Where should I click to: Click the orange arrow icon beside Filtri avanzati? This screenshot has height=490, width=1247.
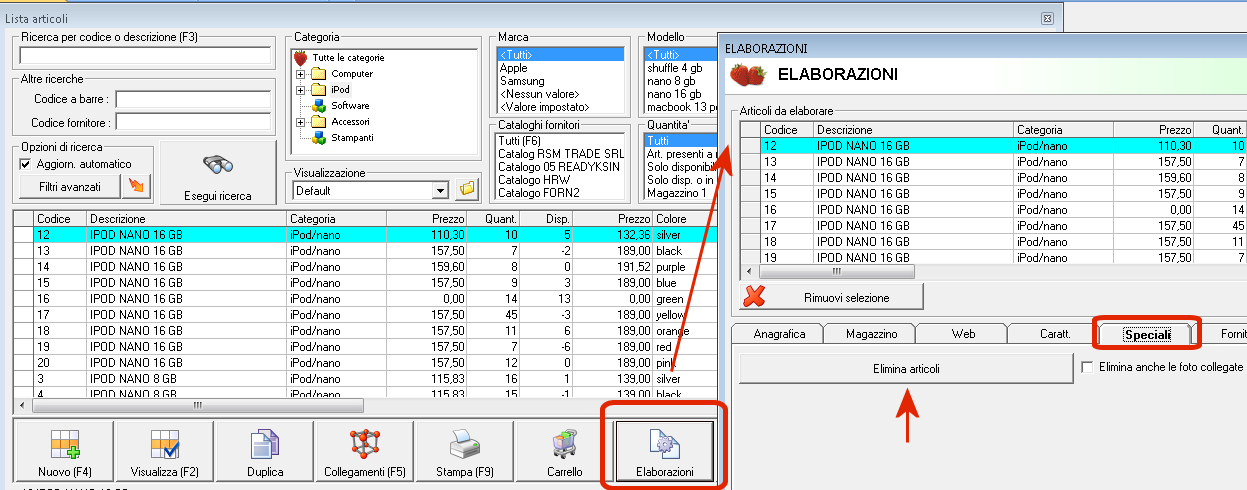tap(136, 186)
